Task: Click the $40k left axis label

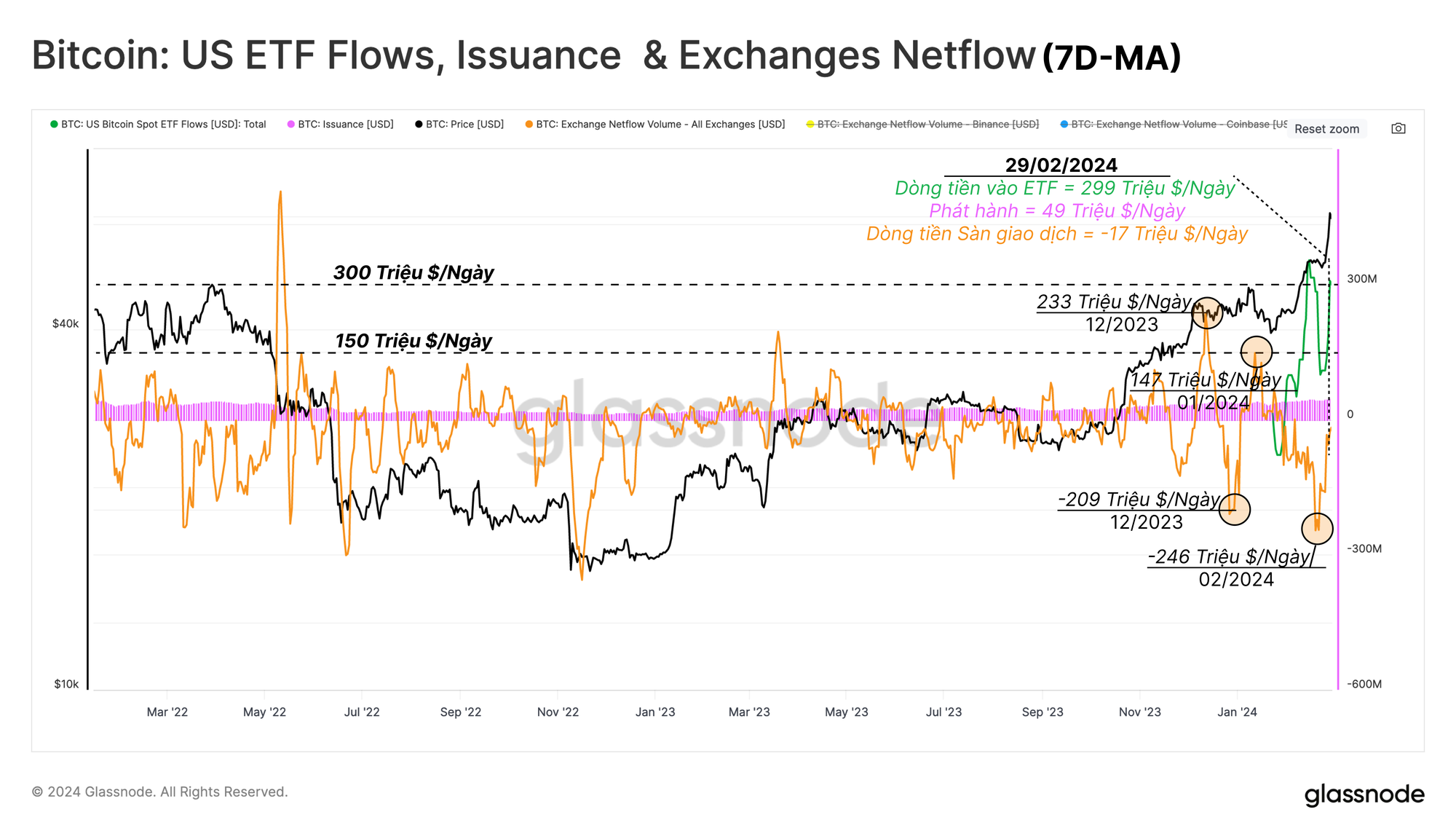Action: click(66, 323)
